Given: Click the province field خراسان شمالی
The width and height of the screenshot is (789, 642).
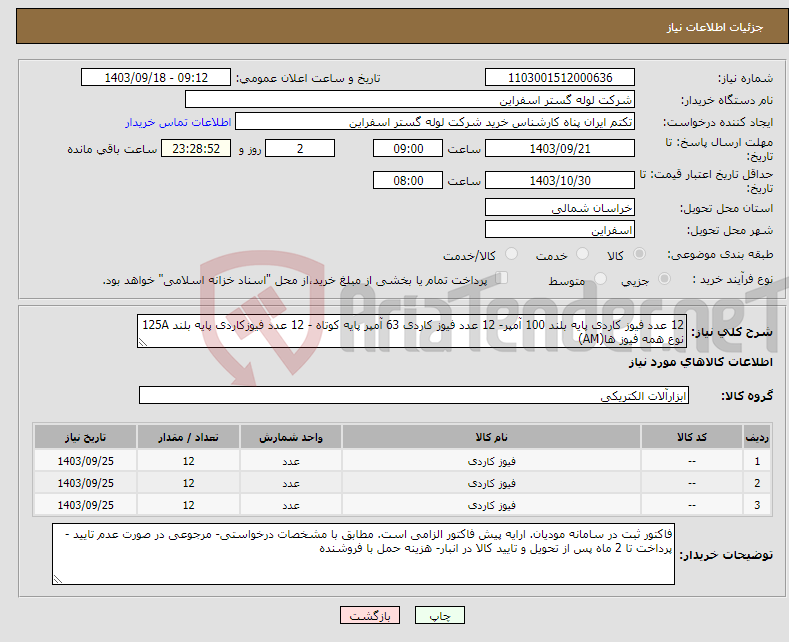Looking at the screenshot, I should [x=560, y=207].
